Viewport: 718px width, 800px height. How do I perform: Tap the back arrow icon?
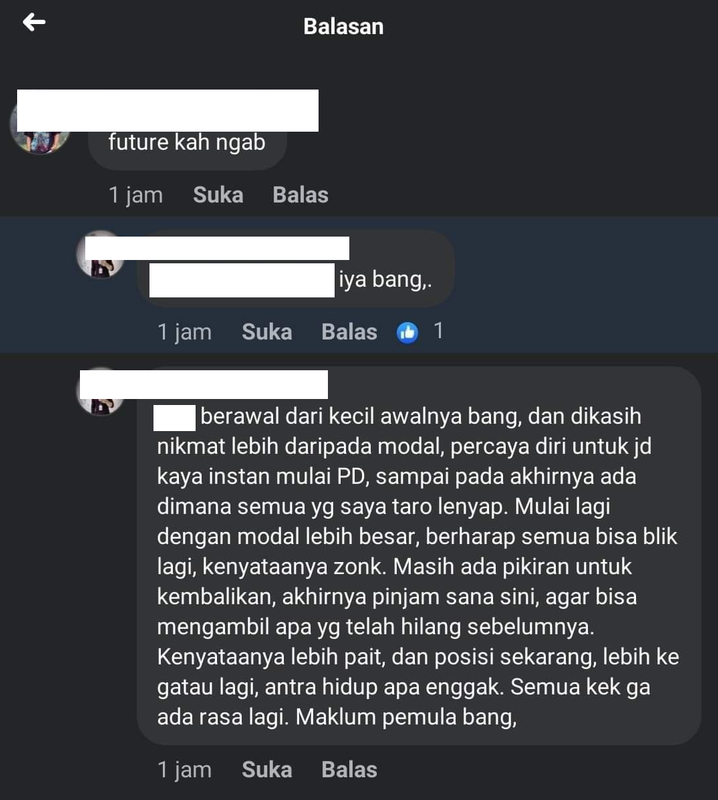(34, 22)
